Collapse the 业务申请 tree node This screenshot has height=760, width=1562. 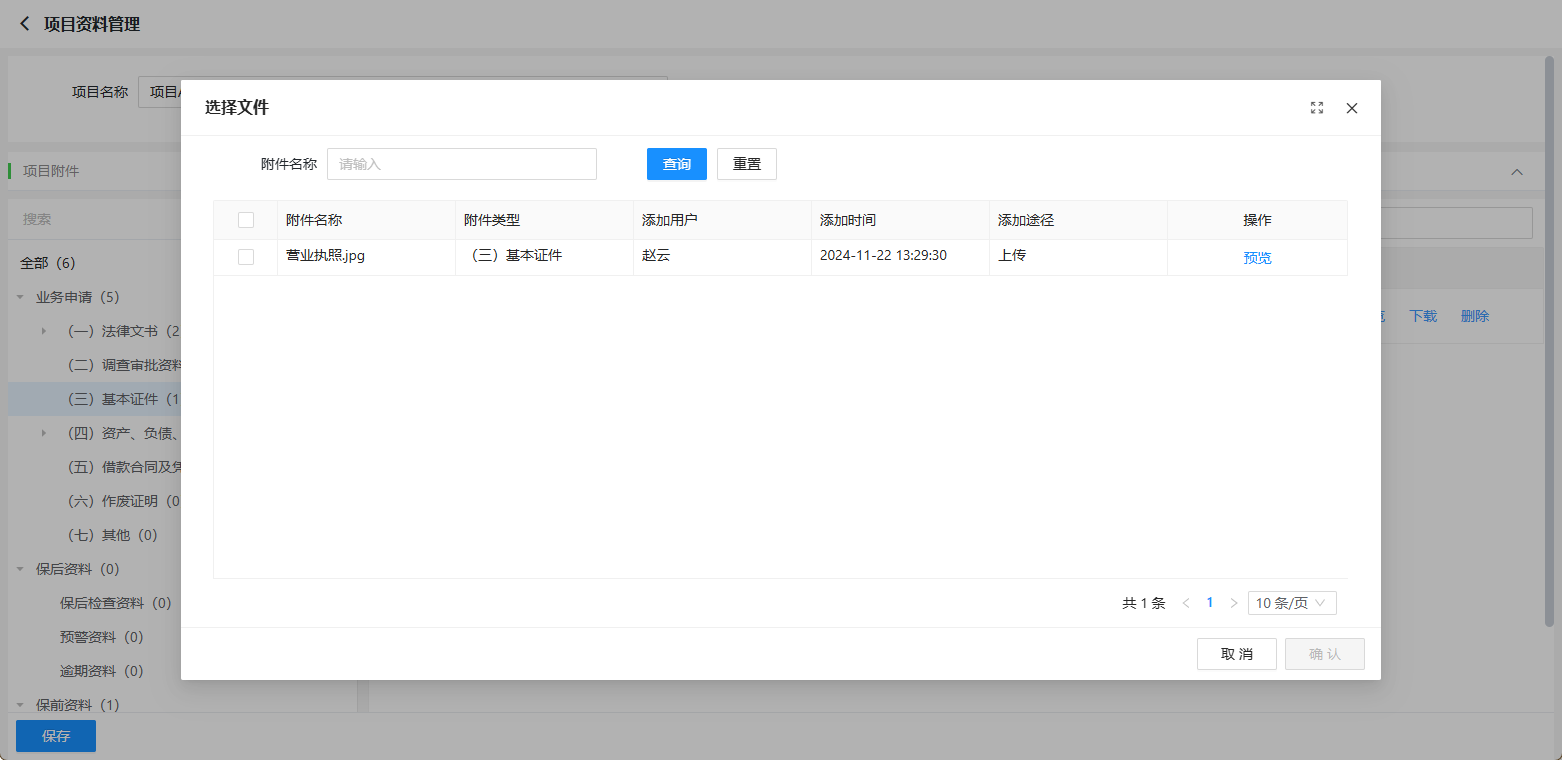[x=21, y=298]
